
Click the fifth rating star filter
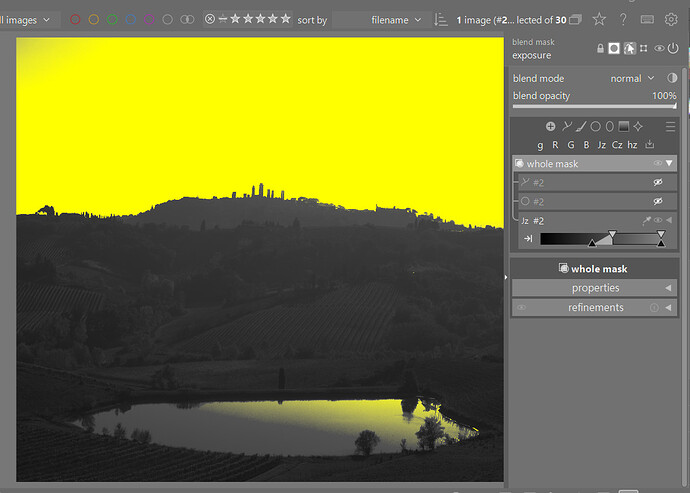[x=286, y=18]
